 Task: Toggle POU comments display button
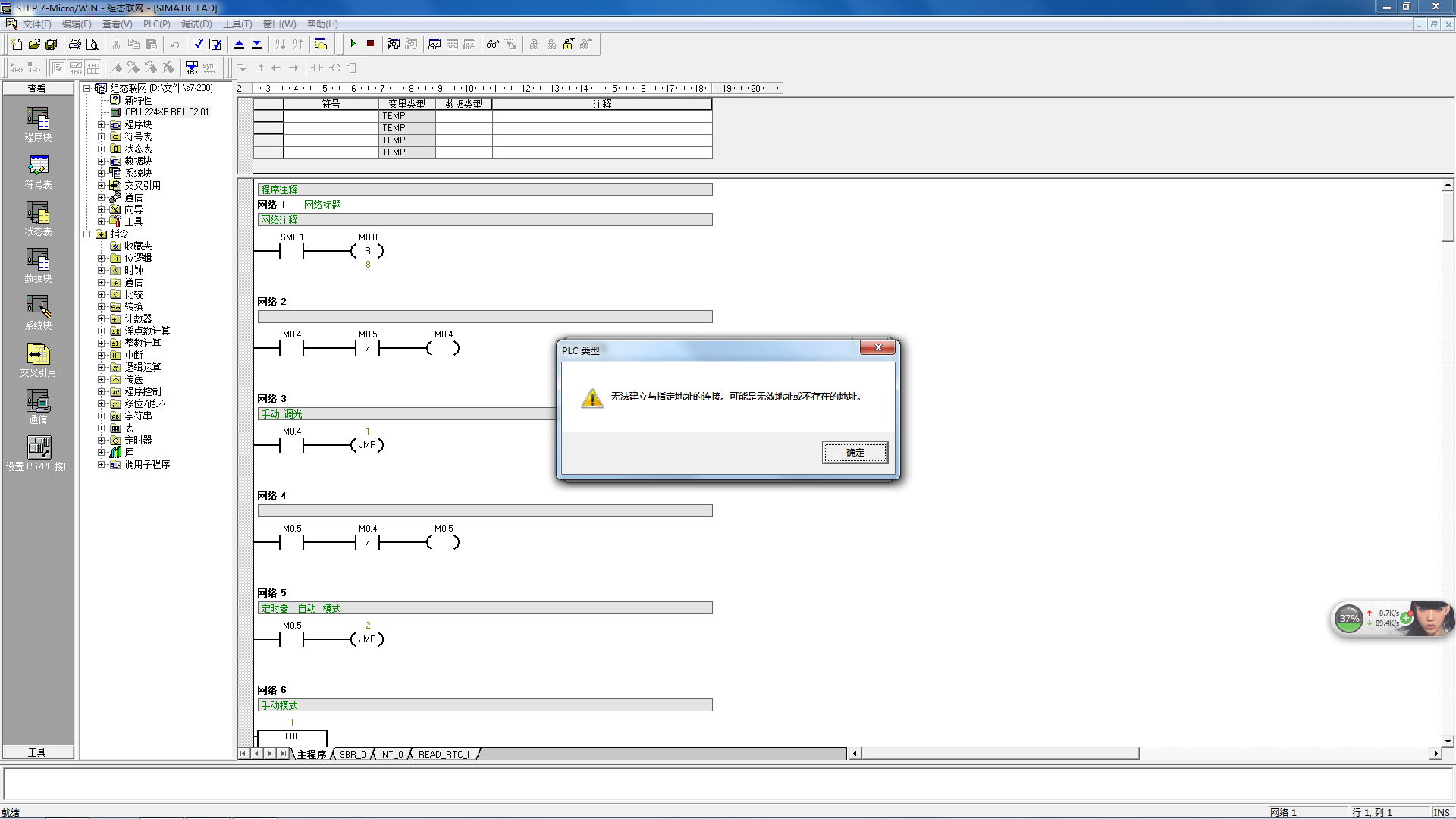(58, 67)
